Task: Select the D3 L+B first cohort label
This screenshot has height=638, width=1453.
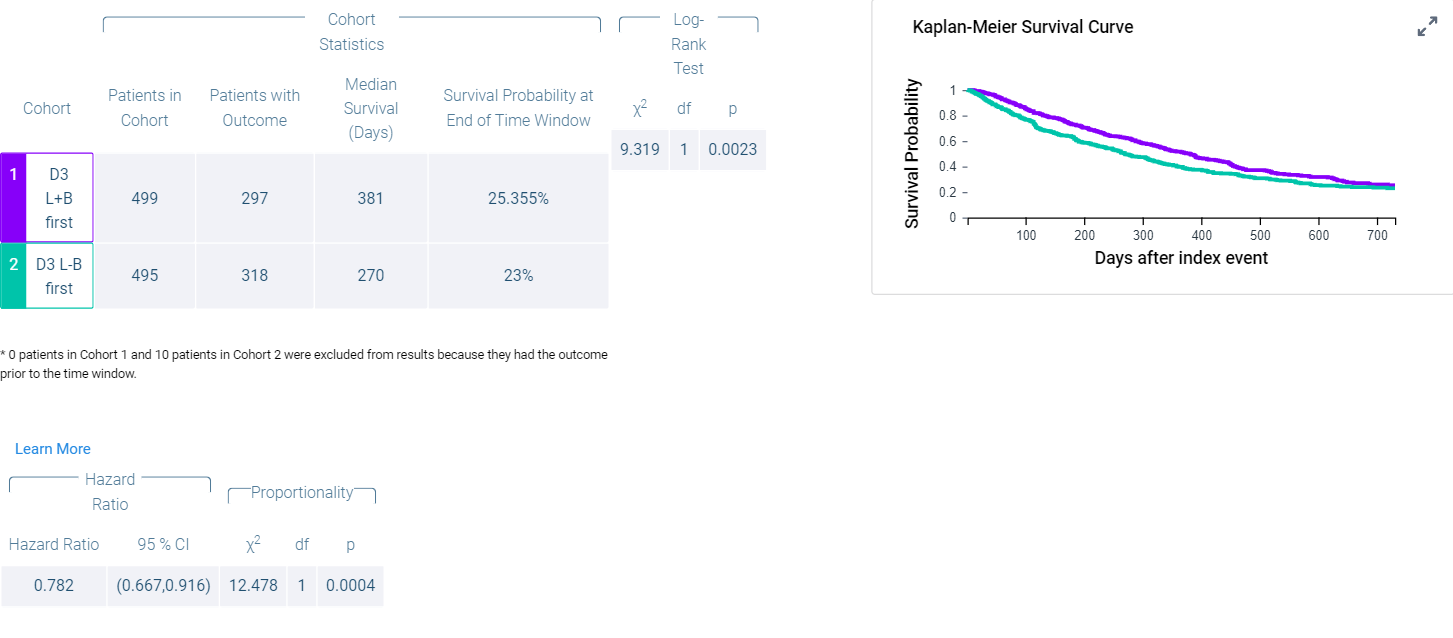Action: tap(59, 198)
